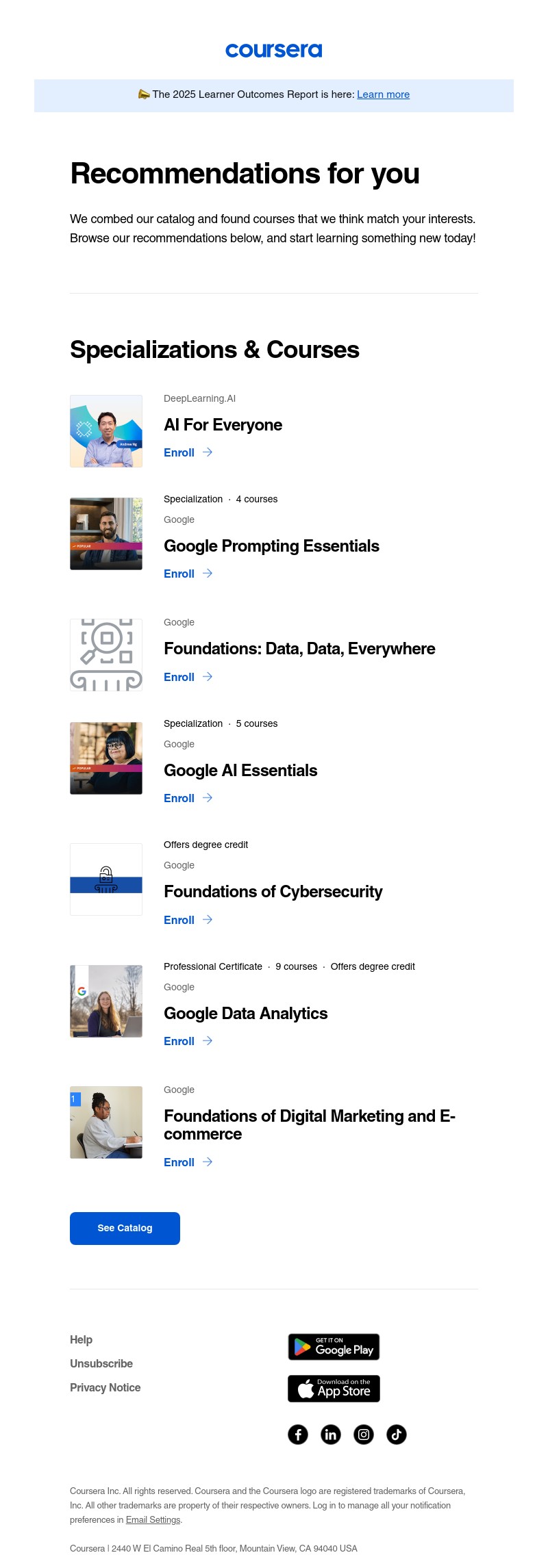The width and height of the screenshot is (548, 1568).
Task: Open the Instagram social icon
Action: [364, 1434]
